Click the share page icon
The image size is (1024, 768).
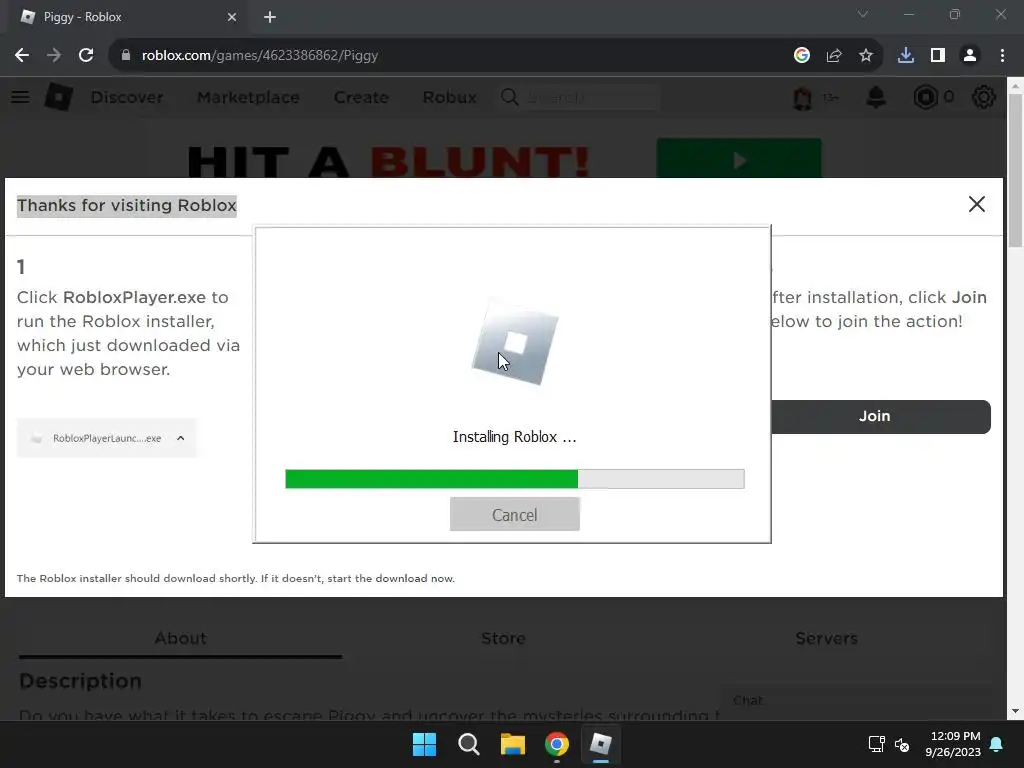(834, 56)
